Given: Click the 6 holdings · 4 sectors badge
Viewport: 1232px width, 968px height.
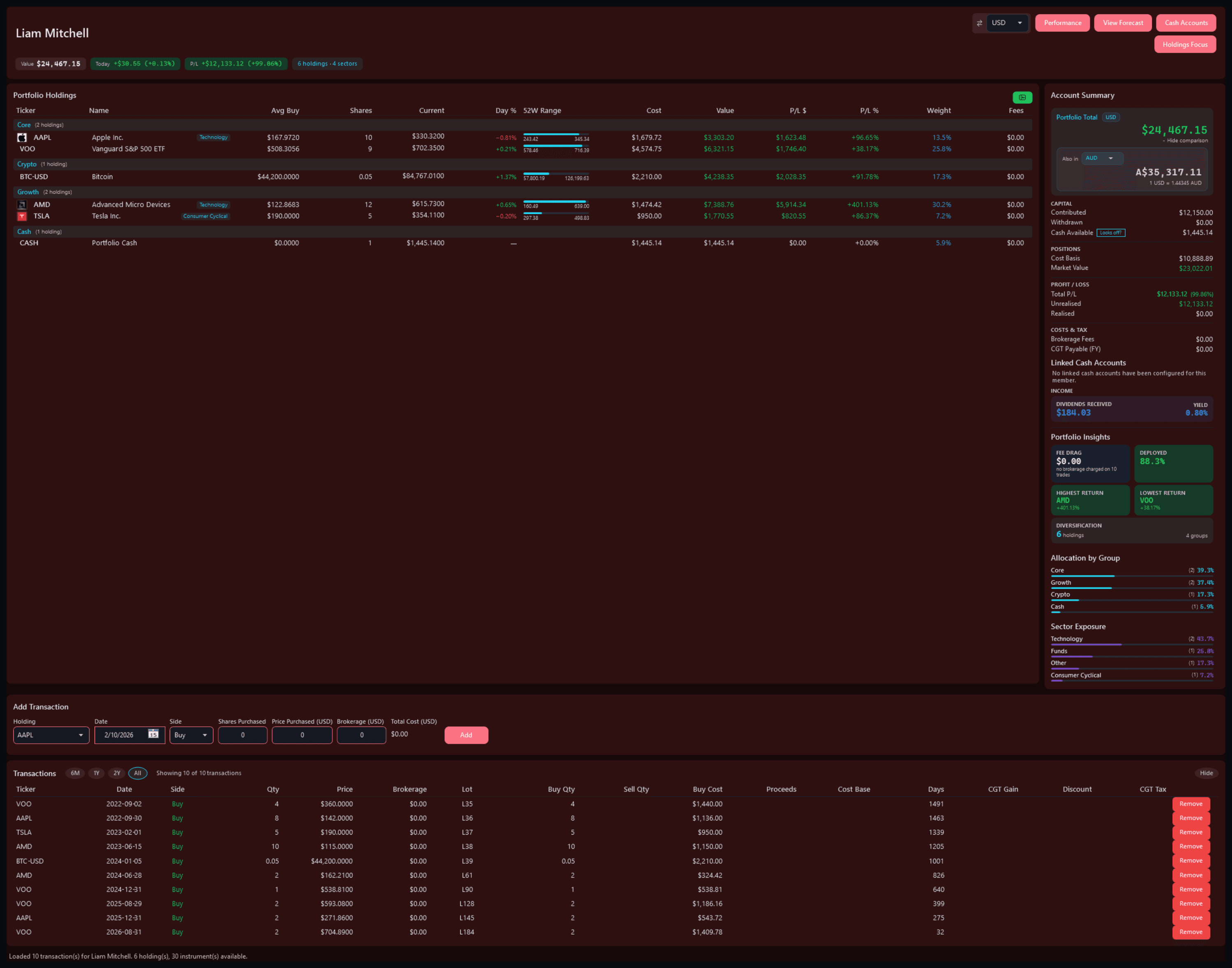Looking at the screenshot, I should [x=327, y=64].
